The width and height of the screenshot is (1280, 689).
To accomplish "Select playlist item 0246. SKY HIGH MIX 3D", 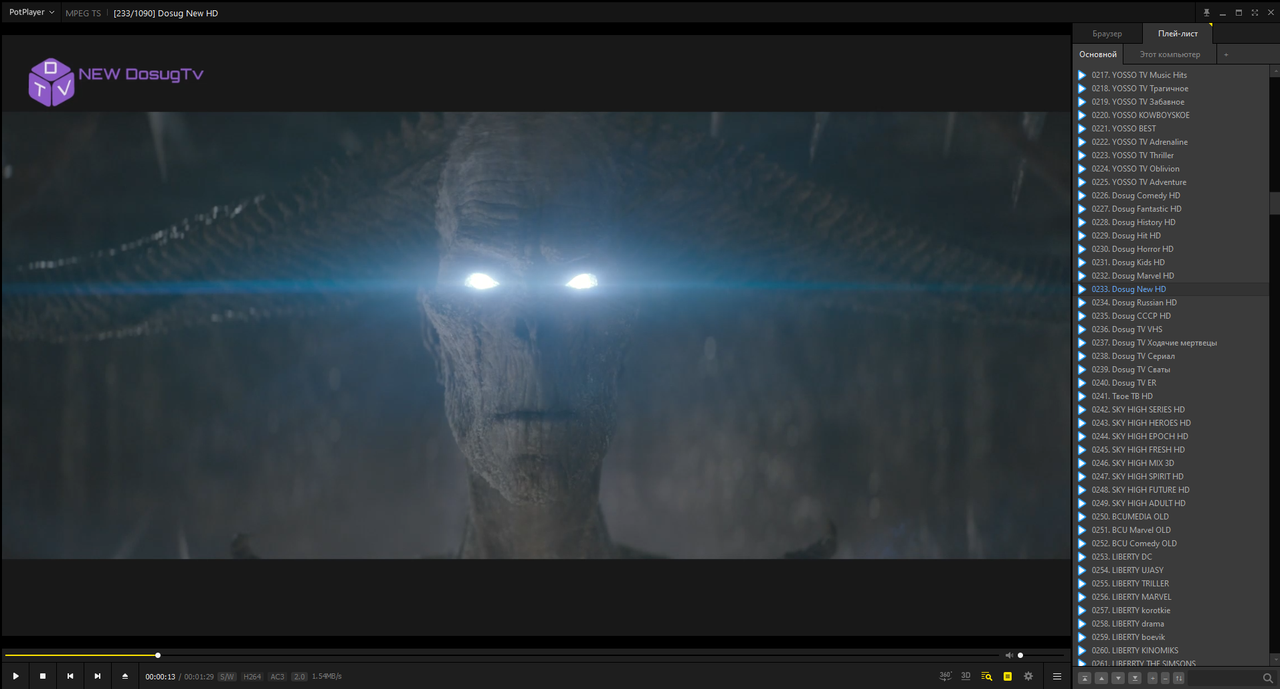I will coord(1172,463).
